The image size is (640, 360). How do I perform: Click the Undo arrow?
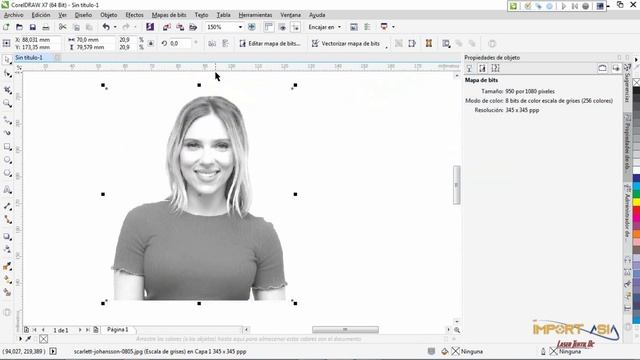pos(106,27)
